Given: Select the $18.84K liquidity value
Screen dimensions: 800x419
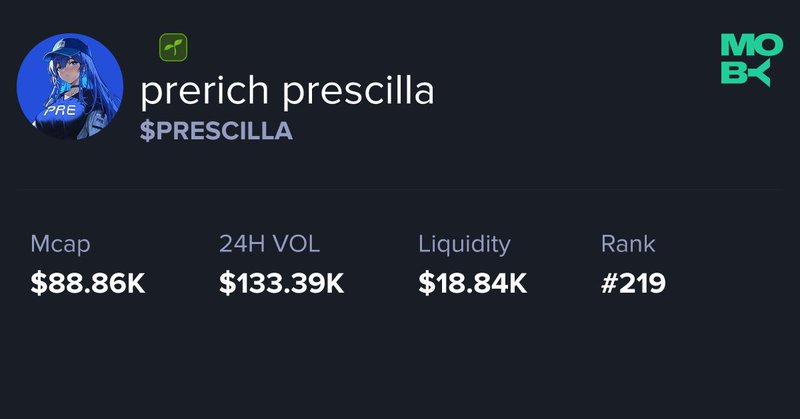Looking at the screenshot, I should (x=472, y=283).
